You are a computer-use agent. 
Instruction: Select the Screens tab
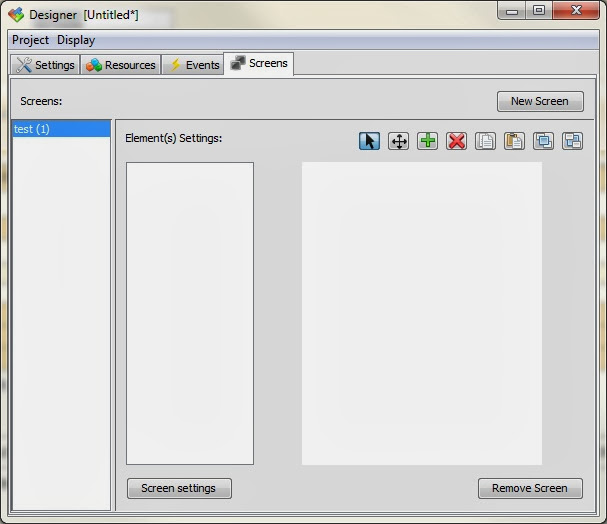point(259,63)
